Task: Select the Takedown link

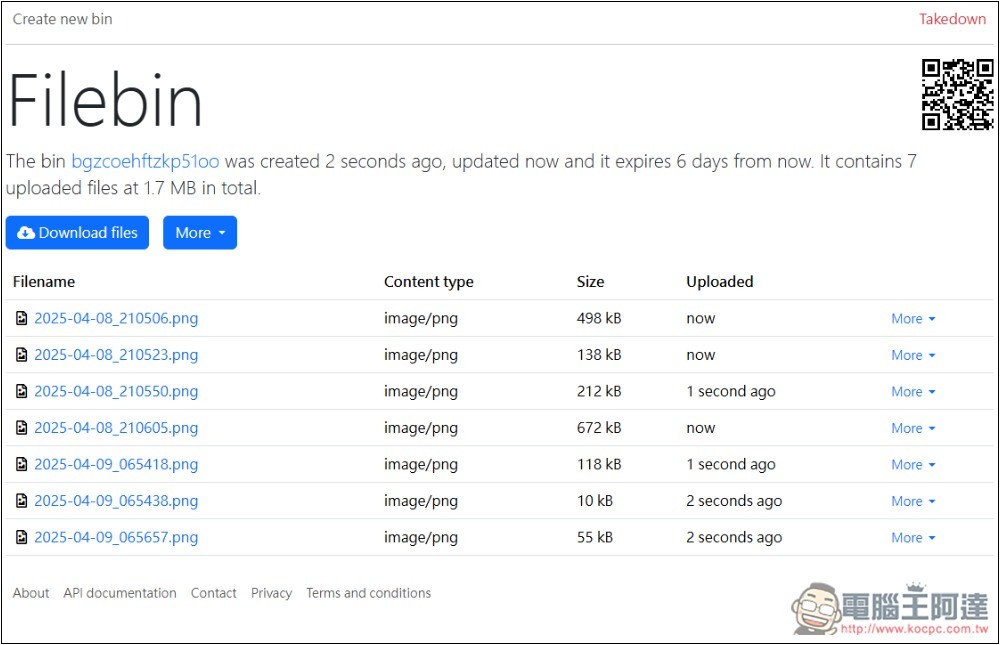Action: (952, 19)
